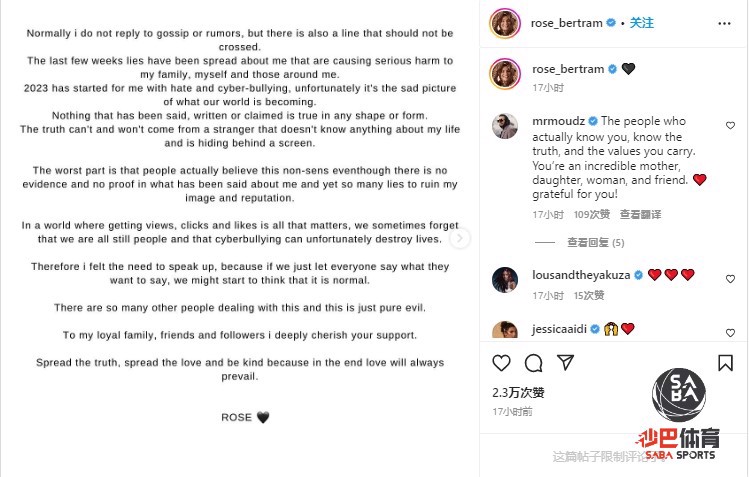The width and height of the screenshot is (749, 477).
Task: View the 2.3万次赞 likes list
Action: pos(518,393)
